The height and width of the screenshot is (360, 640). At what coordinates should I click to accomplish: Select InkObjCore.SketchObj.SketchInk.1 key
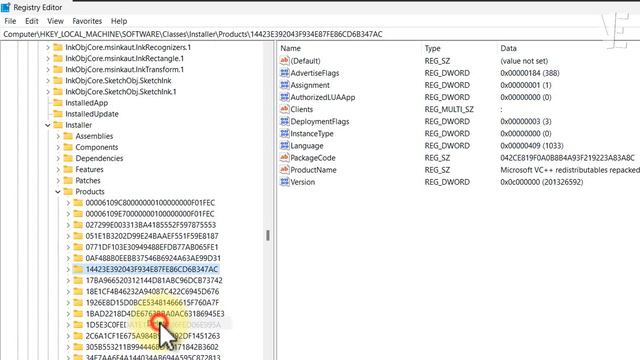pos(121,92)
